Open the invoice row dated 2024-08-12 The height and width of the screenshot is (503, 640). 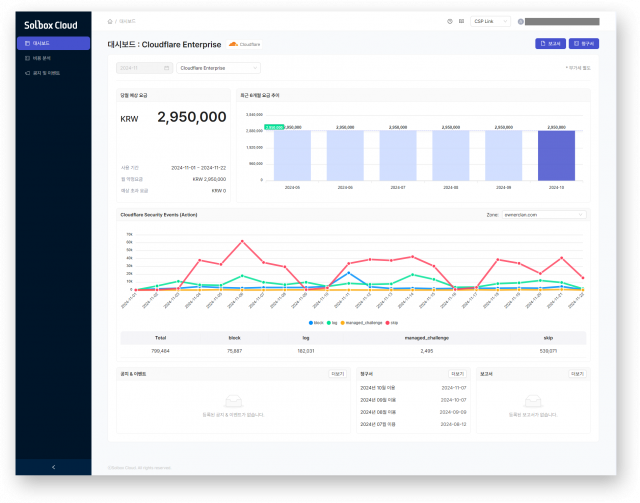pos(413,425)
